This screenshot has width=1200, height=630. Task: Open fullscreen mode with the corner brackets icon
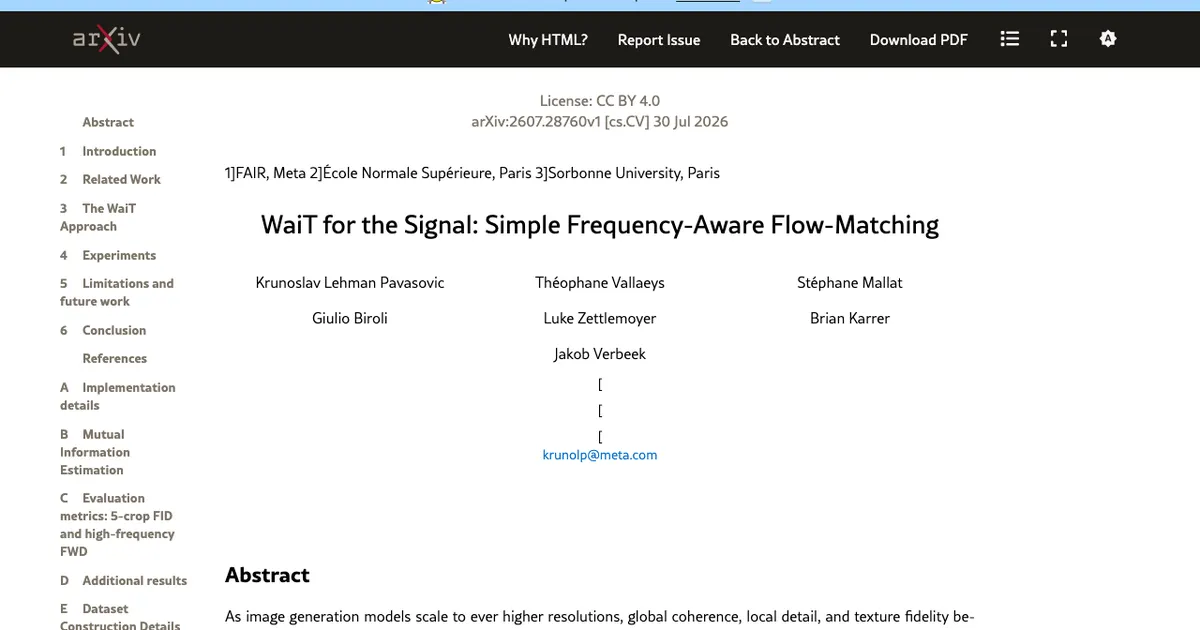click(1059, 39)
